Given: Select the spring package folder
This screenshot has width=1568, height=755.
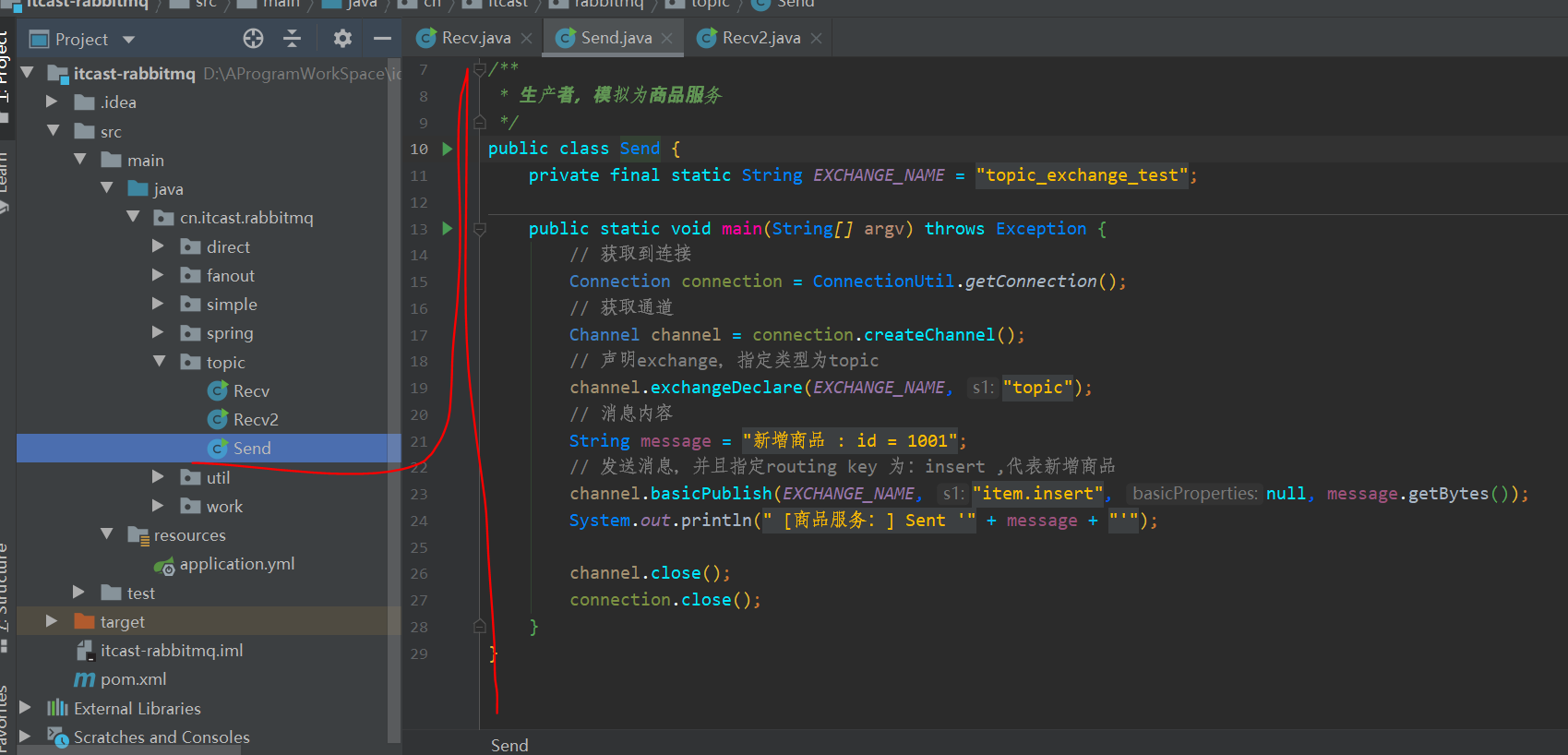Looking at the screenshot, I should point(218,333).
